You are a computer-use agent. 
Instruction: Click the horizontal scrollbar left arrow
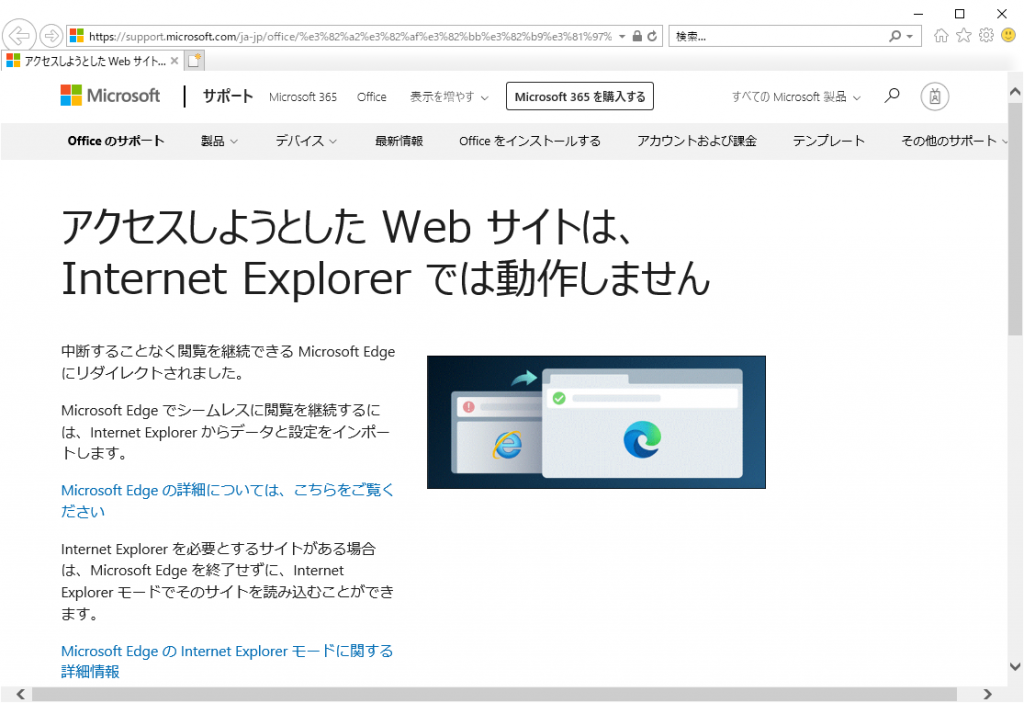click(20, 694)
